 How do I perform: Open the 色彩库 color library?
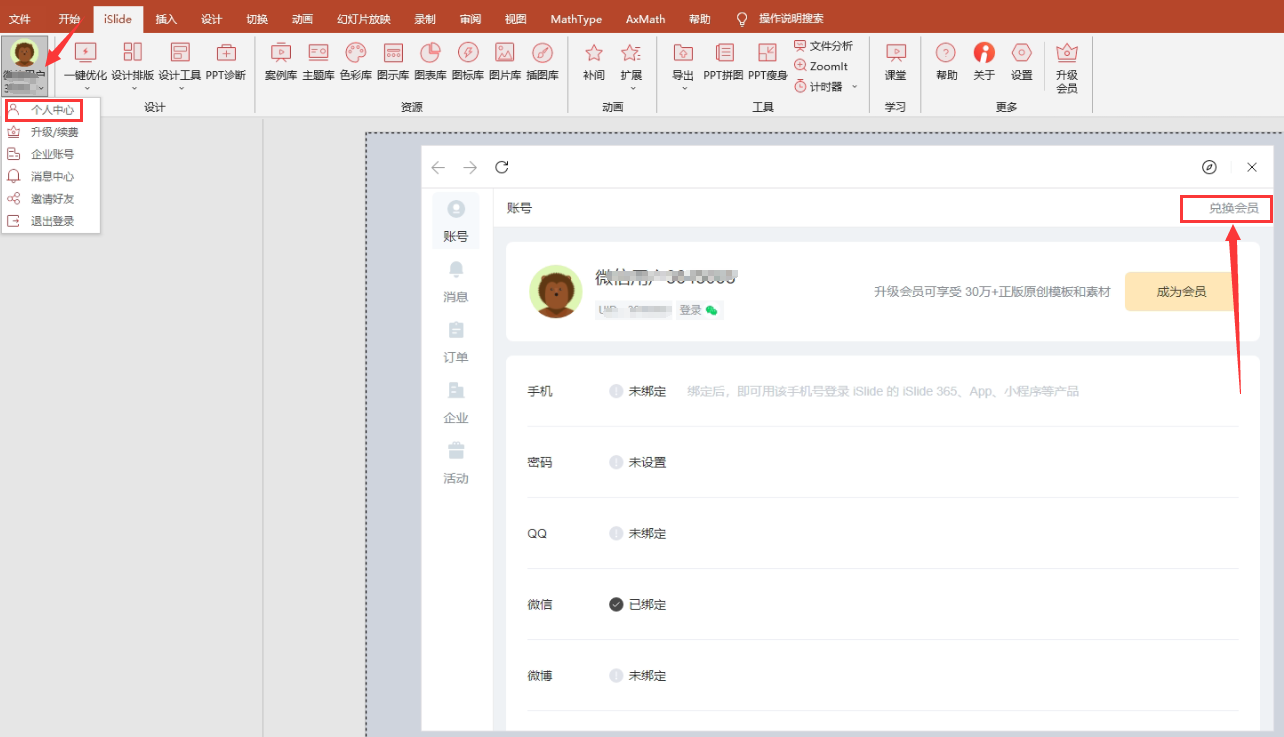tap(356, 61)
